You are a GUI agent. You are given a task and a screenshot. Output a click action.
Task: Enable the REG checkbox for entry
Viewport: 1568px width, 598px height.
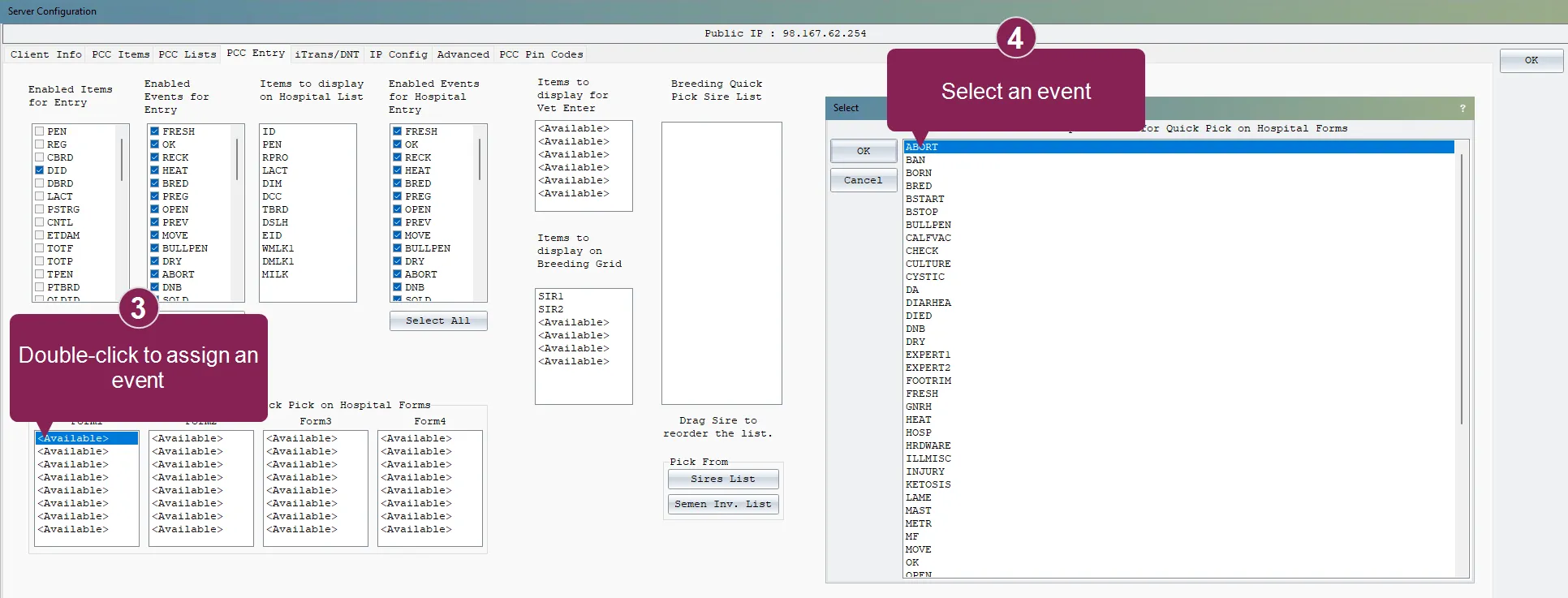[x=39, y=144]
